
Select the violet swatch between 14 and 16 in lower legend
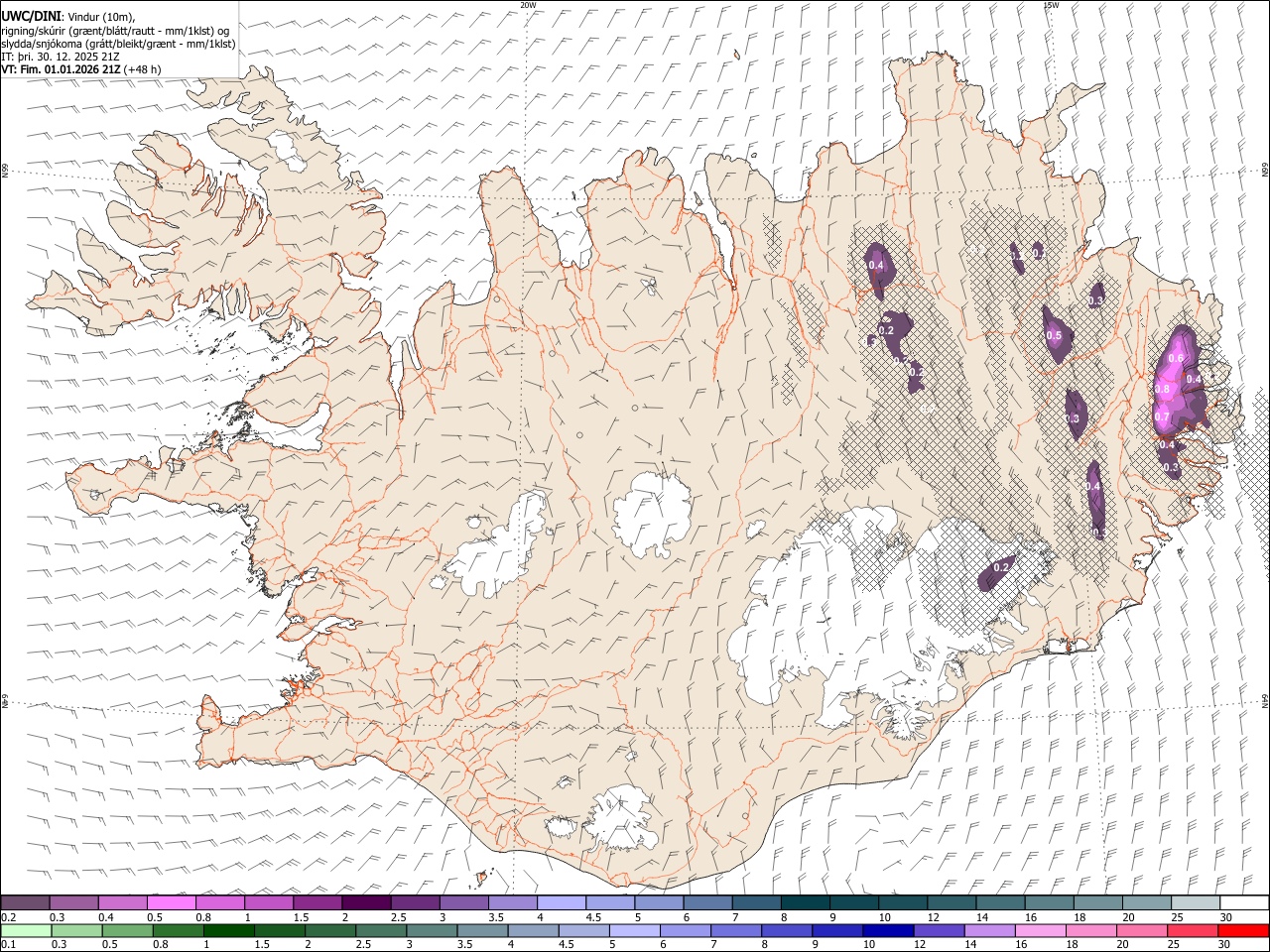click(988, 930)
